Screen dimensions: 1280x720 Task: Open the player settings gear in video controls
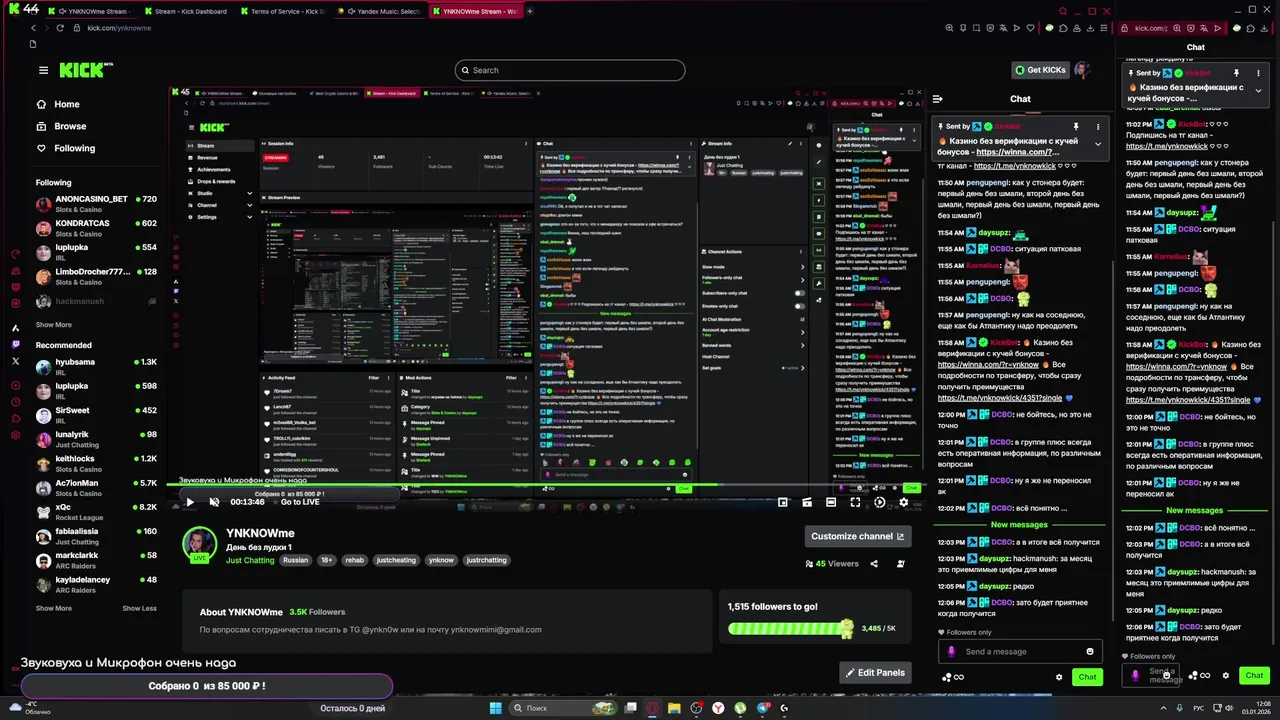click(x=903, y=502)
